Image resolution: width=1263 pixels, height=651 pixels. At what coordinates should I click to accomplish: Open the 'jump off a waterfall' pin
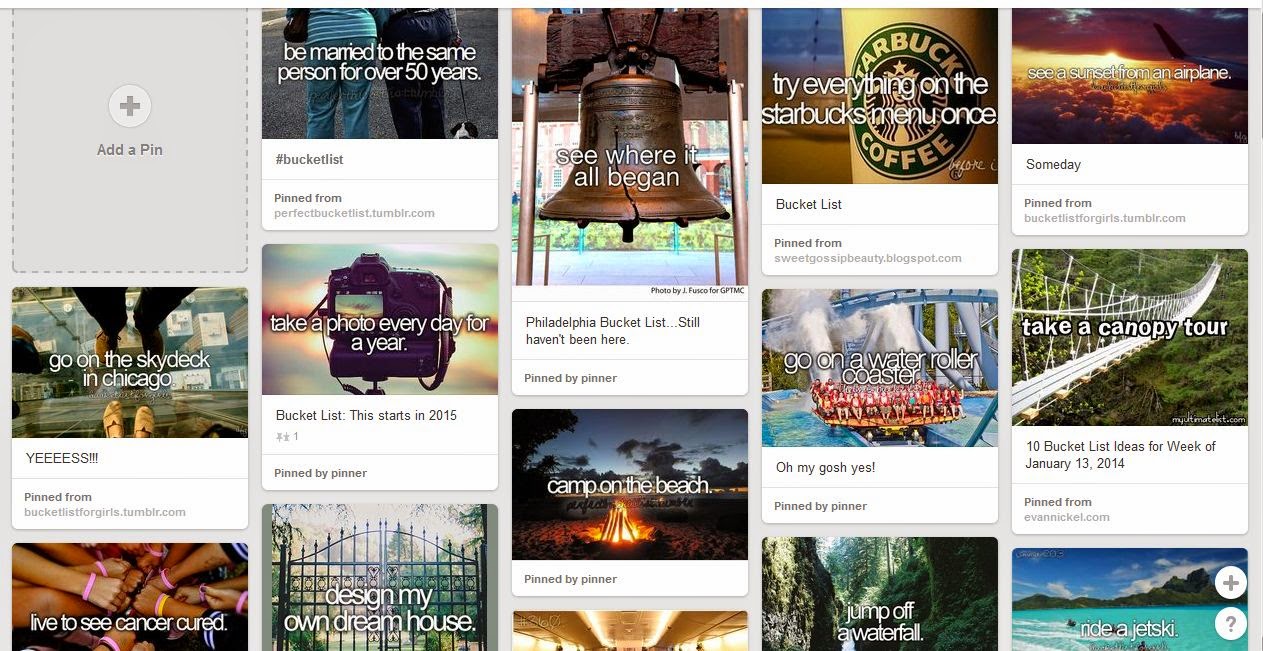880,594
